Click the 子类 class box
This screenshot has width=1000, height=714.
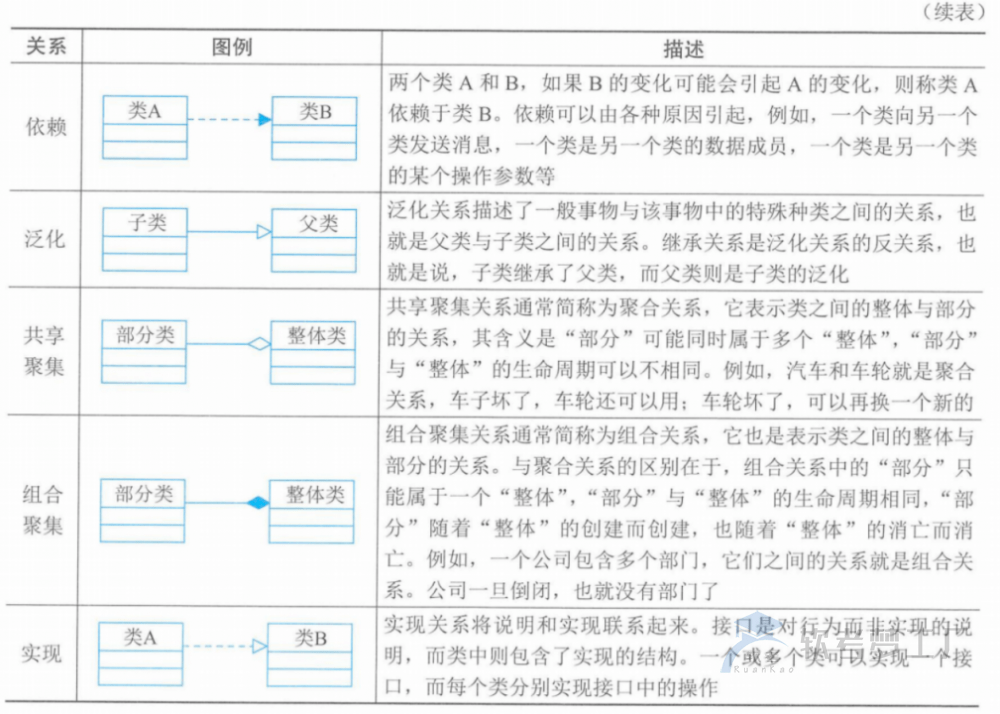pos(143,238)
